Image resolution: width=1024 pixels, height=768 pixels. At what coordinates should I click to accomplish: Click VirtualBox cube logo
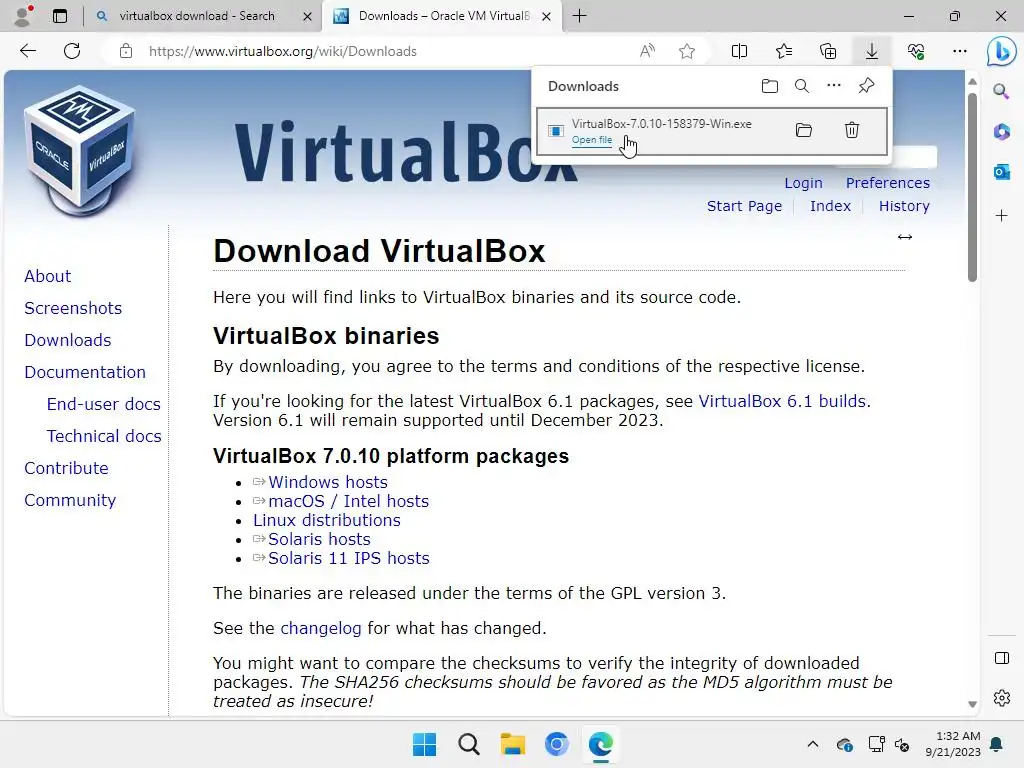(x=80, y=152)
